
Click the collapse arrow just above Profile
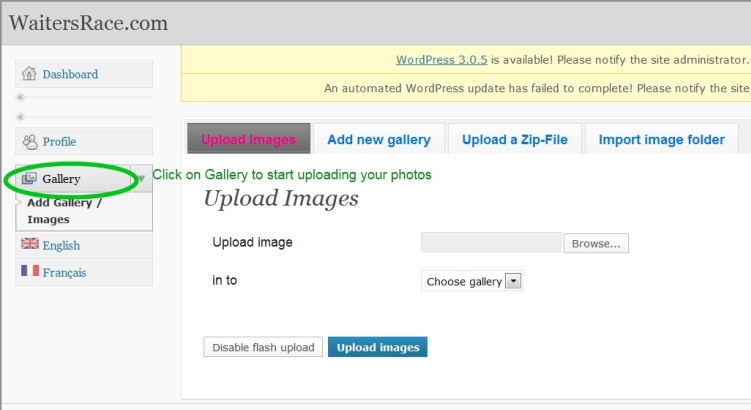(x=21, y=116)
